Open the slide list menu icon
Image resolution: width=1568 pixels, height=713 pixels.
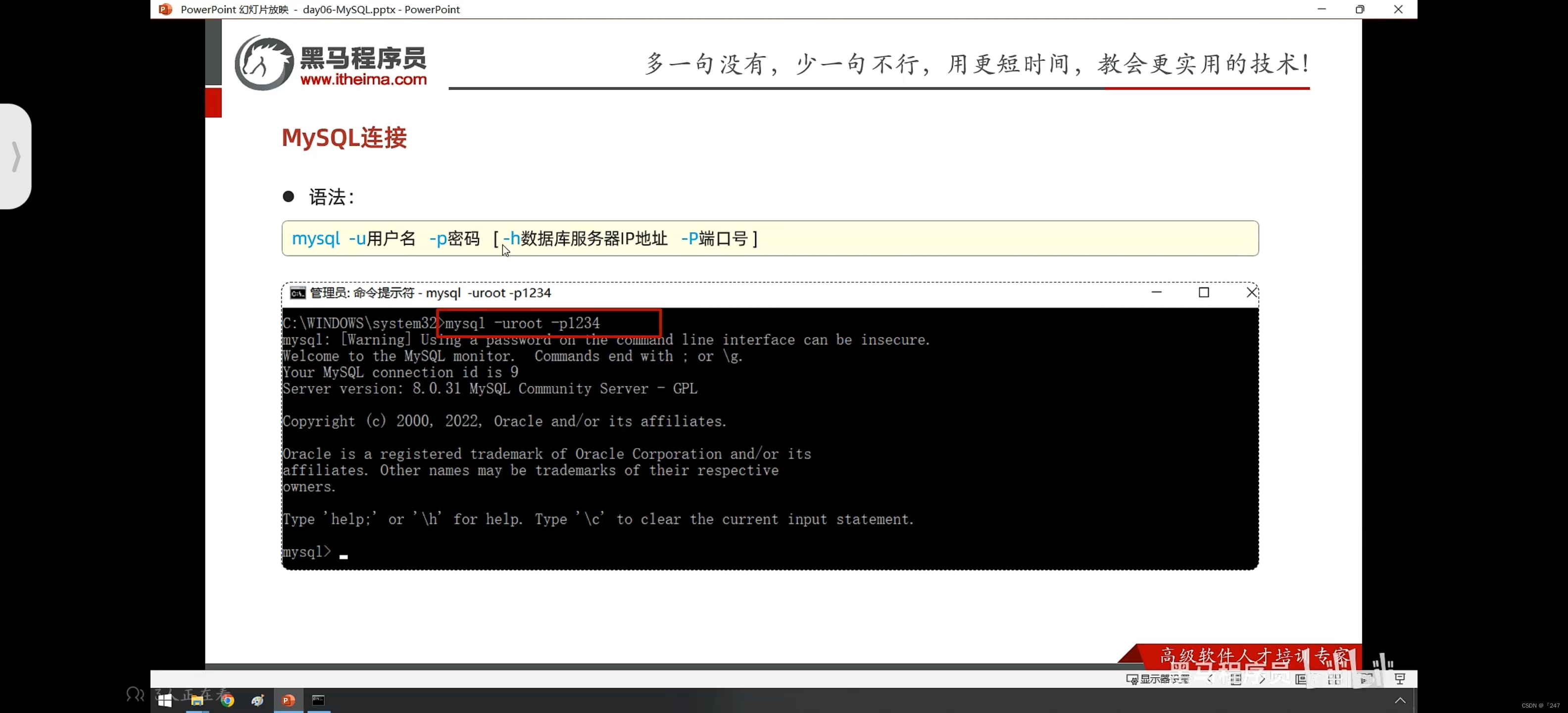tap(1236, 679)
